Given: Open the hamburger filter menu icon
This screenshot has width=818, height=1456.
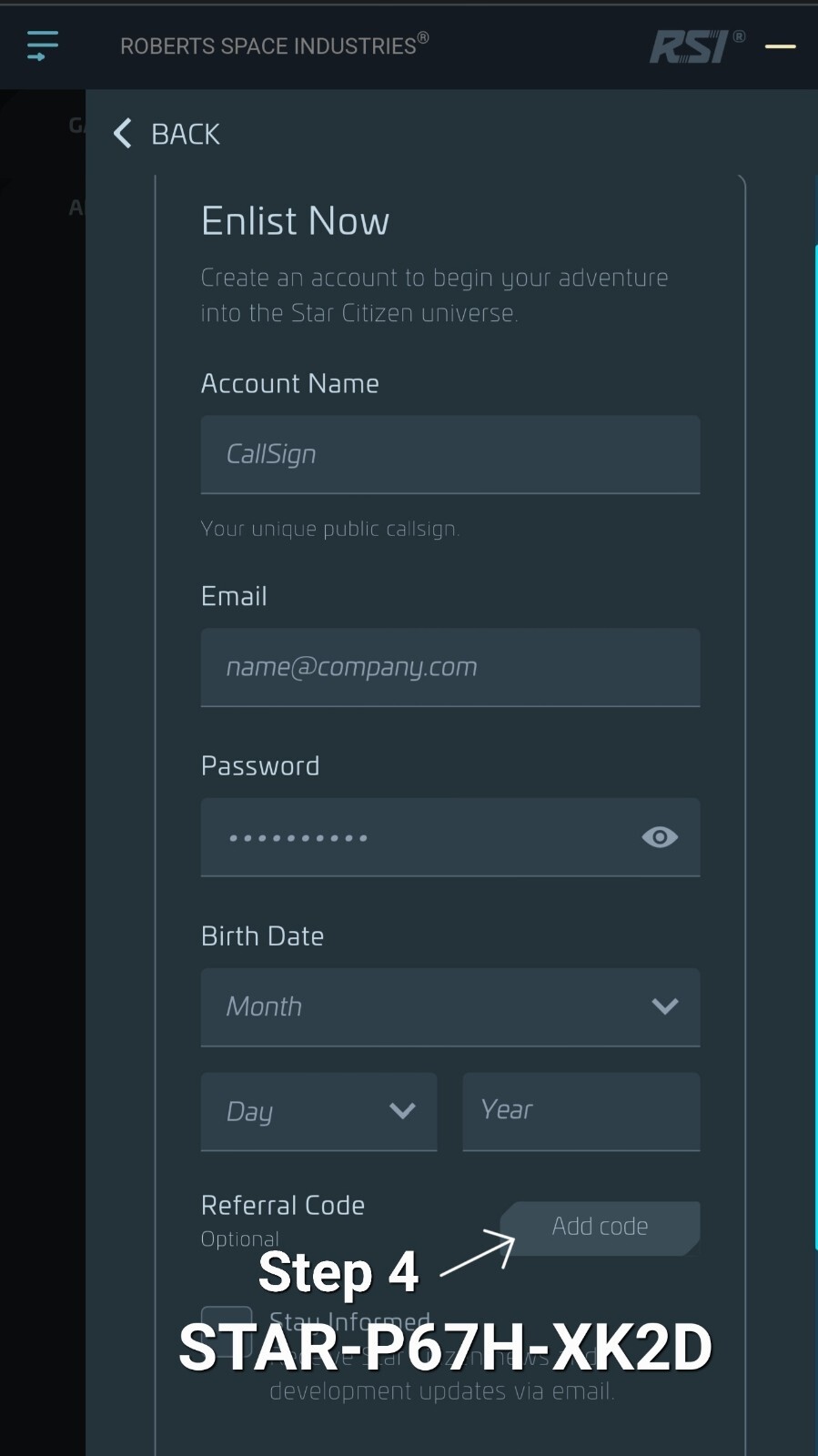Looking at the screenshot, I should click(42, 45).
